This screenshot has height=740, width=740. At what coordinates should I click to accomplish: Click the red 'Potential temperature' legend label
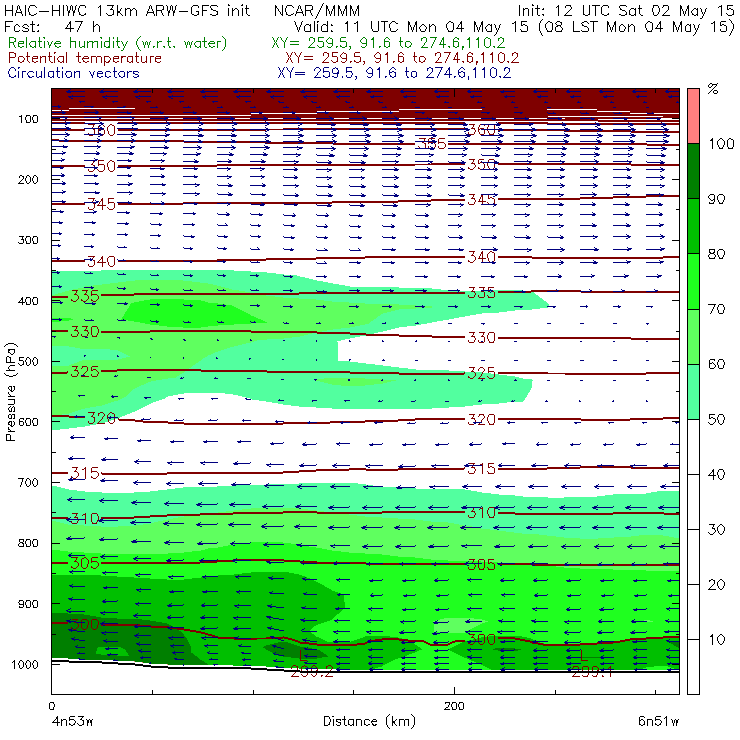[x=85, y=58]
